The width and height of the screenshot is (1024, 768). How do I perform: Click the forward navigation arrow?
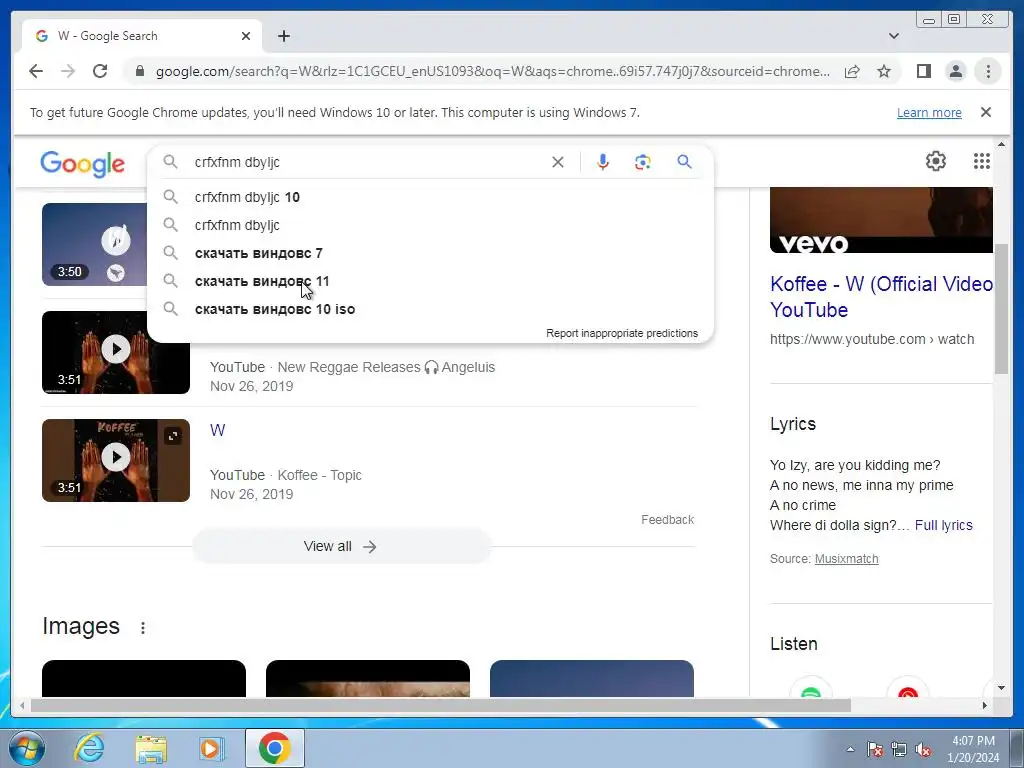coord(68,71)
